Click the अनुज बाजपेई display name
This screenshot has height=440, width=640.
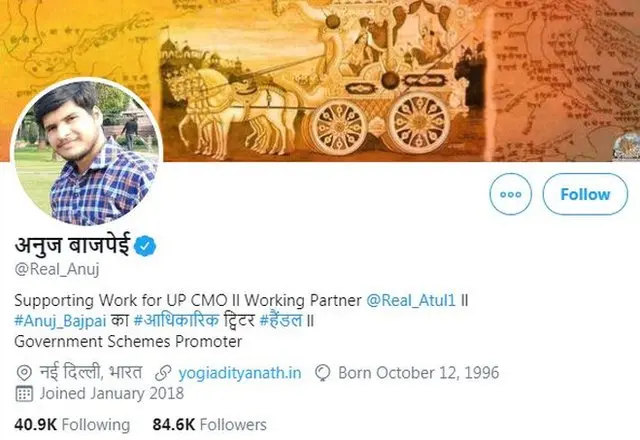75,245
